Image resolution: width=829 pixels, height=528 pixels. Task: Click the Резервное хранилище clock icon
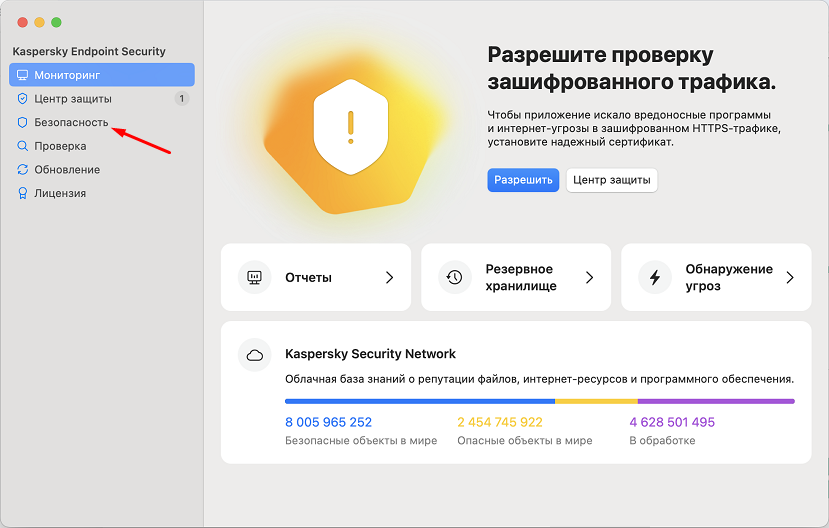point(454,277)
